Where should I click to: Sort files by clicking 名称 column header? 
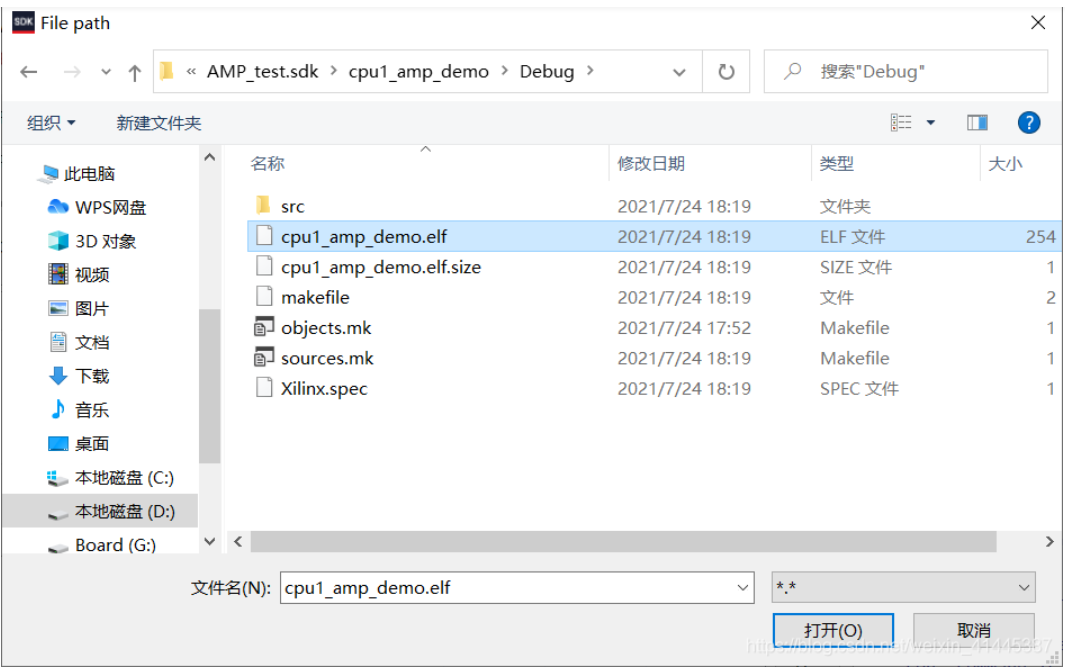tap(268, 163)
